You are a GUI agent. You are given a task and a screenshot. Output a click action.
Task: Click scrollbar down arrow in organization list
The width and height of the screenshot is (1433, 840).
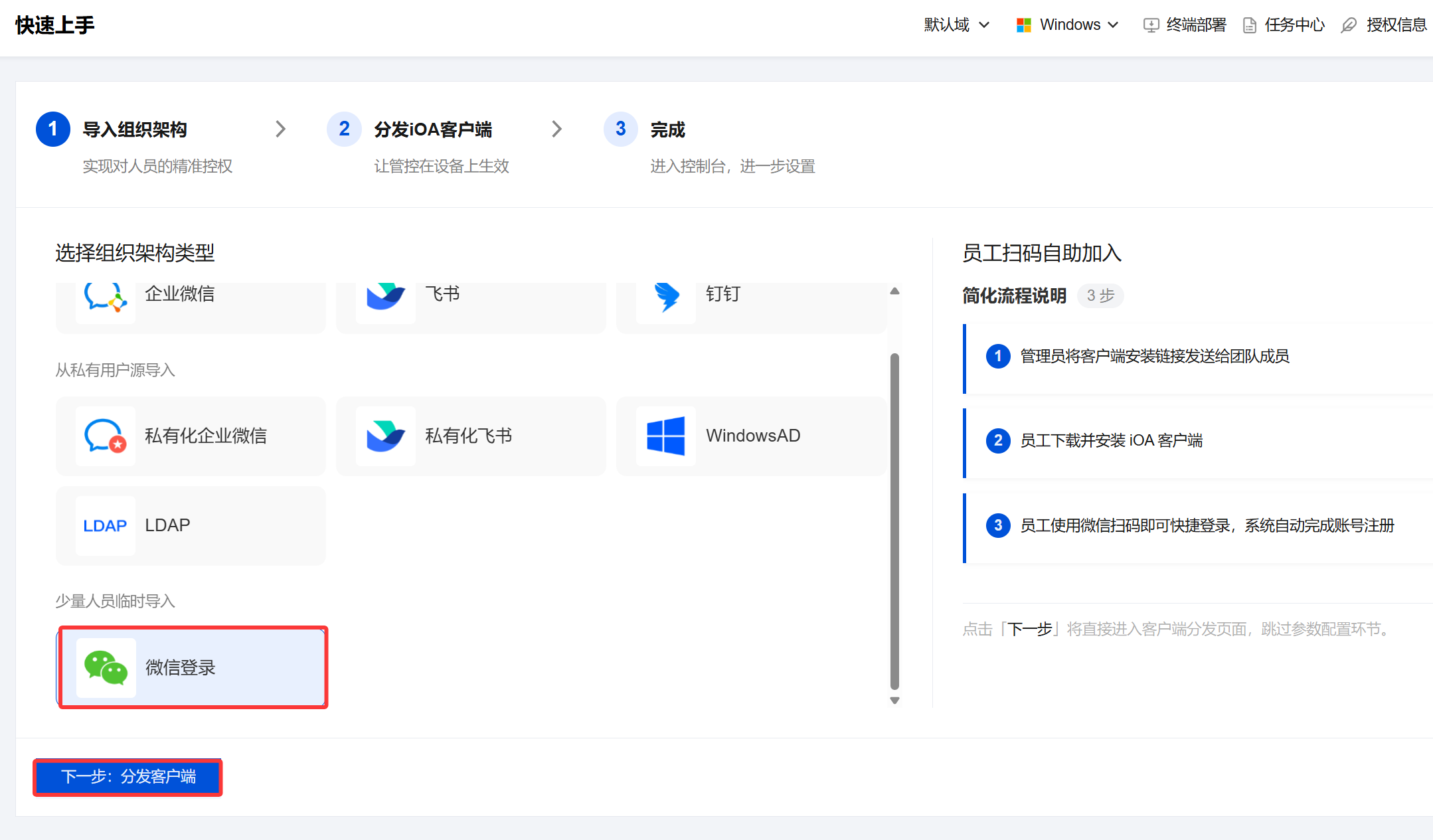pyautogui.click(x=894, y=701)
